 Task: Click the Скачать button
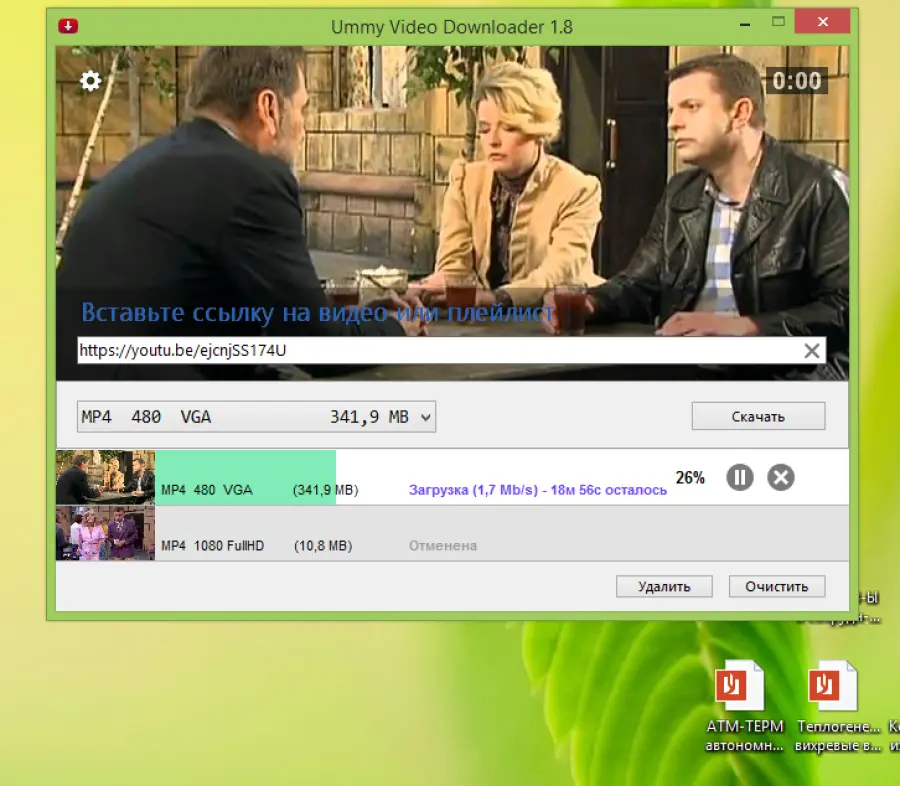[758, 416]
